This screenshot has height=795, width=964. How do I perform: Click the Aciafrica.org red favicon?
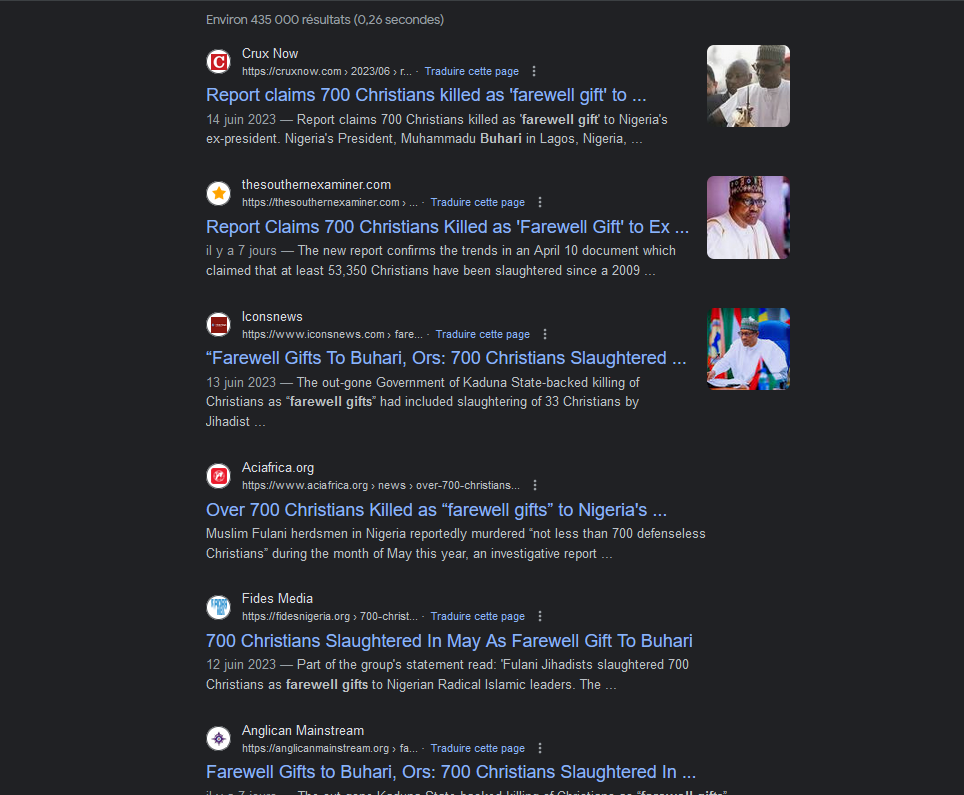click(x=218, y=476)
